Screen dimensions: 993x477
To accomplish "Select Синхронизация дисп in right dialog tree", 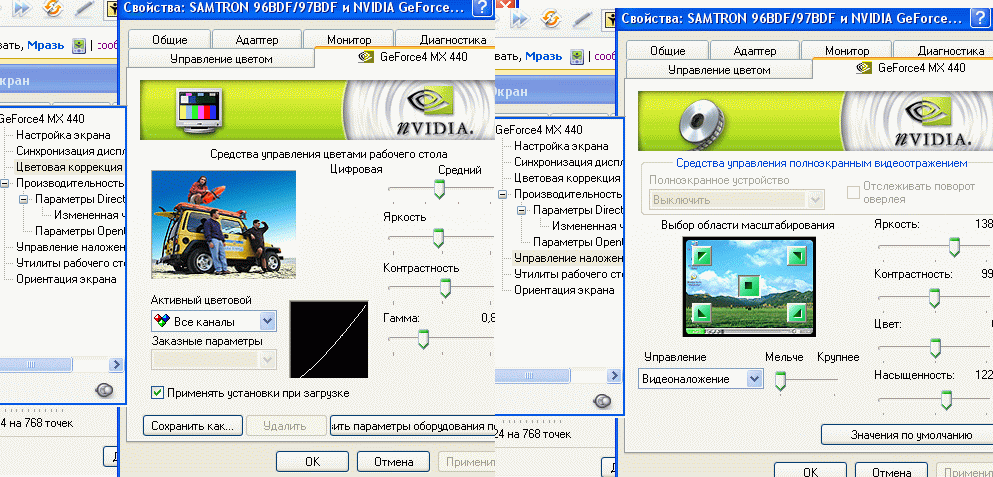I will (568, 162).
